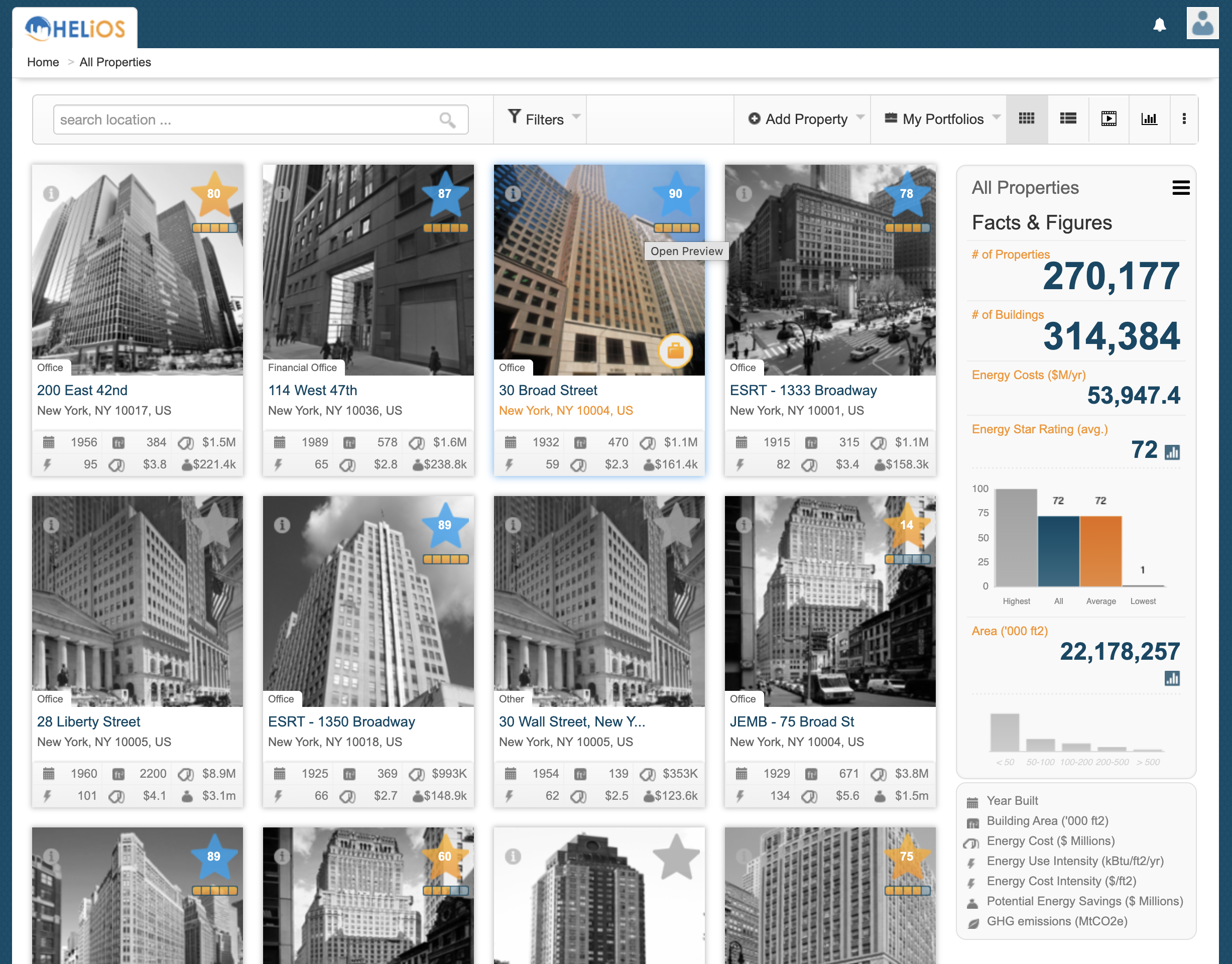Switch to list view
This screenshot has height=964, width=1232.
pos(1068,118)
